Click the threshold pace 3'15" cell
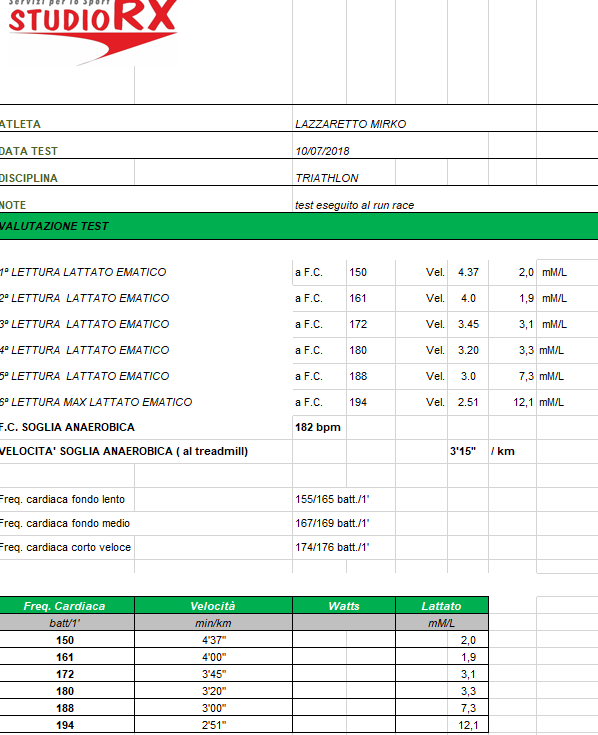 [463, 451]
